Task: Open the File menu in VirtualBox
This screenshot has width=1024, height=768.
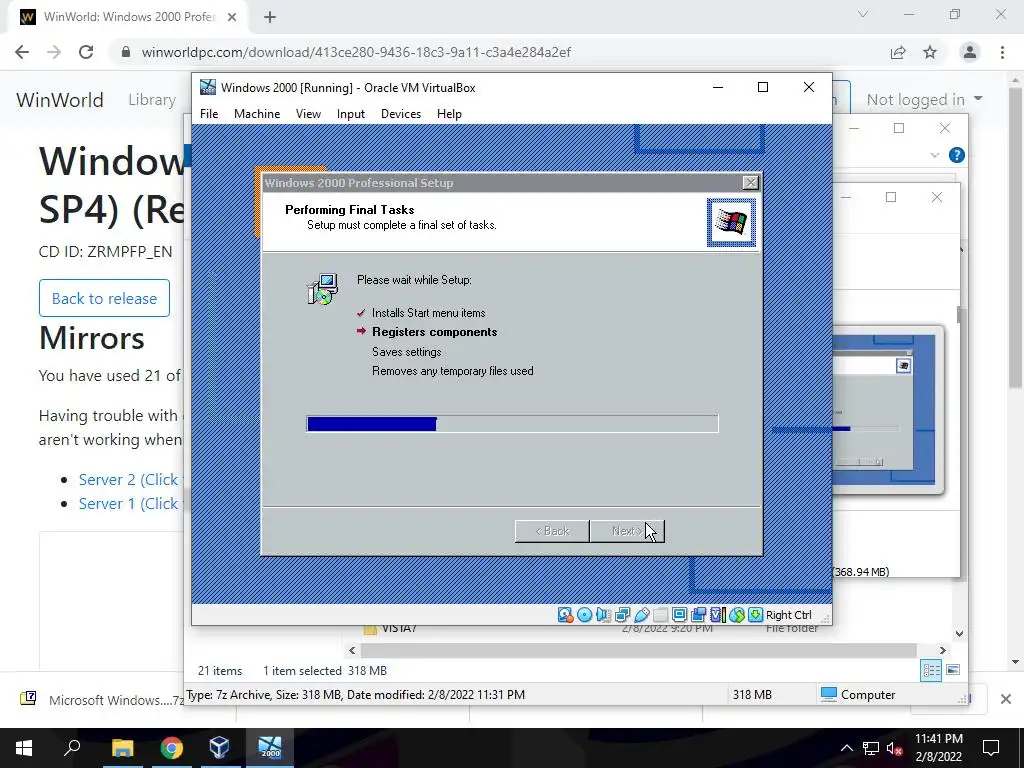Action: tap(209, 114)
